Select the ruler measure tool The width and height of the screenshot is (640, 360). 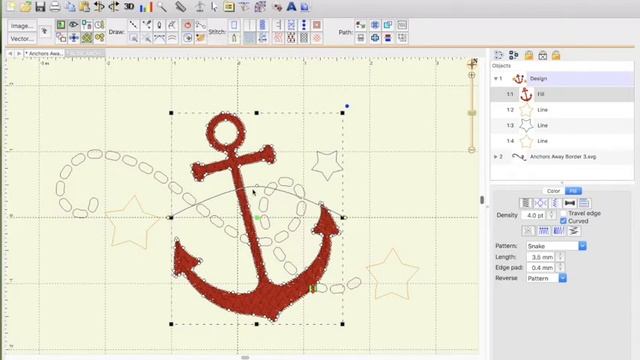click(180, 7)
